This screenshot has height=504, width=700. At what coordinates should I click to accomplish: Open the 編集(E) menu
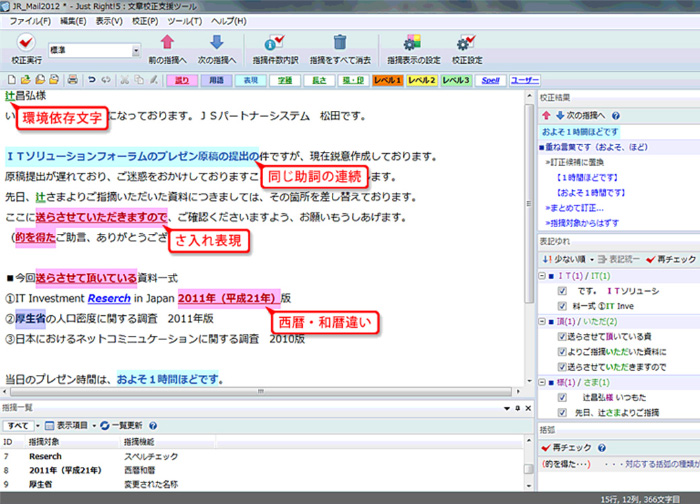tap(73, 21)
